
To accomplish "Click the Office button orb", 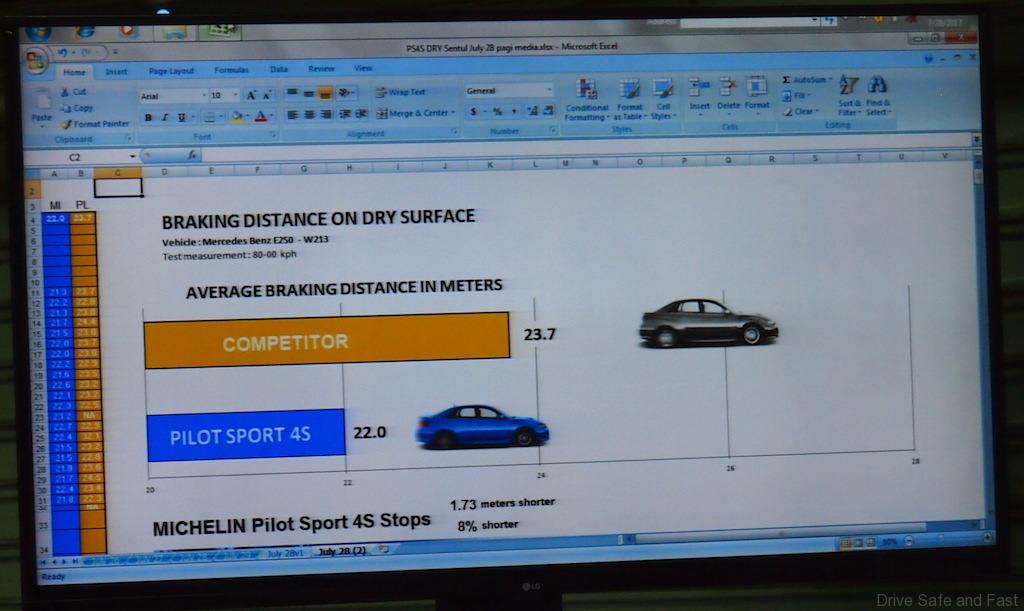I will (36, 61).
